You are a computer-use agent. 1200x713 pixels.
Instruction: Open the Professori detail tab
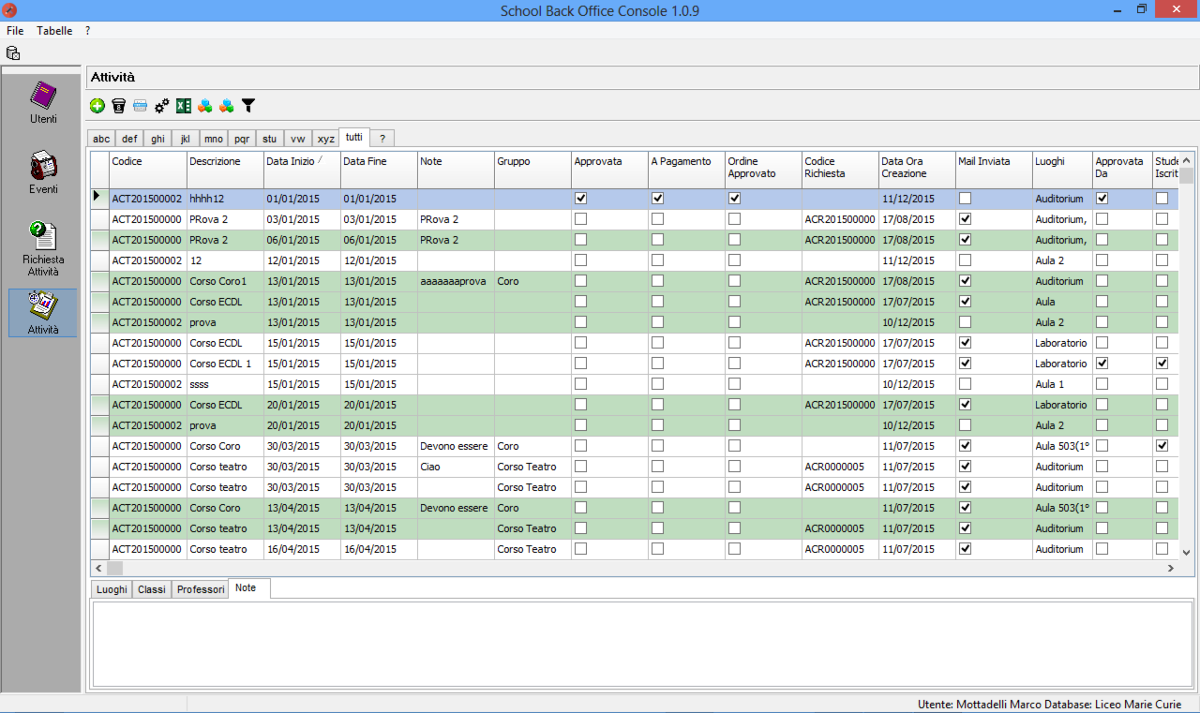[x=201, y=589]
